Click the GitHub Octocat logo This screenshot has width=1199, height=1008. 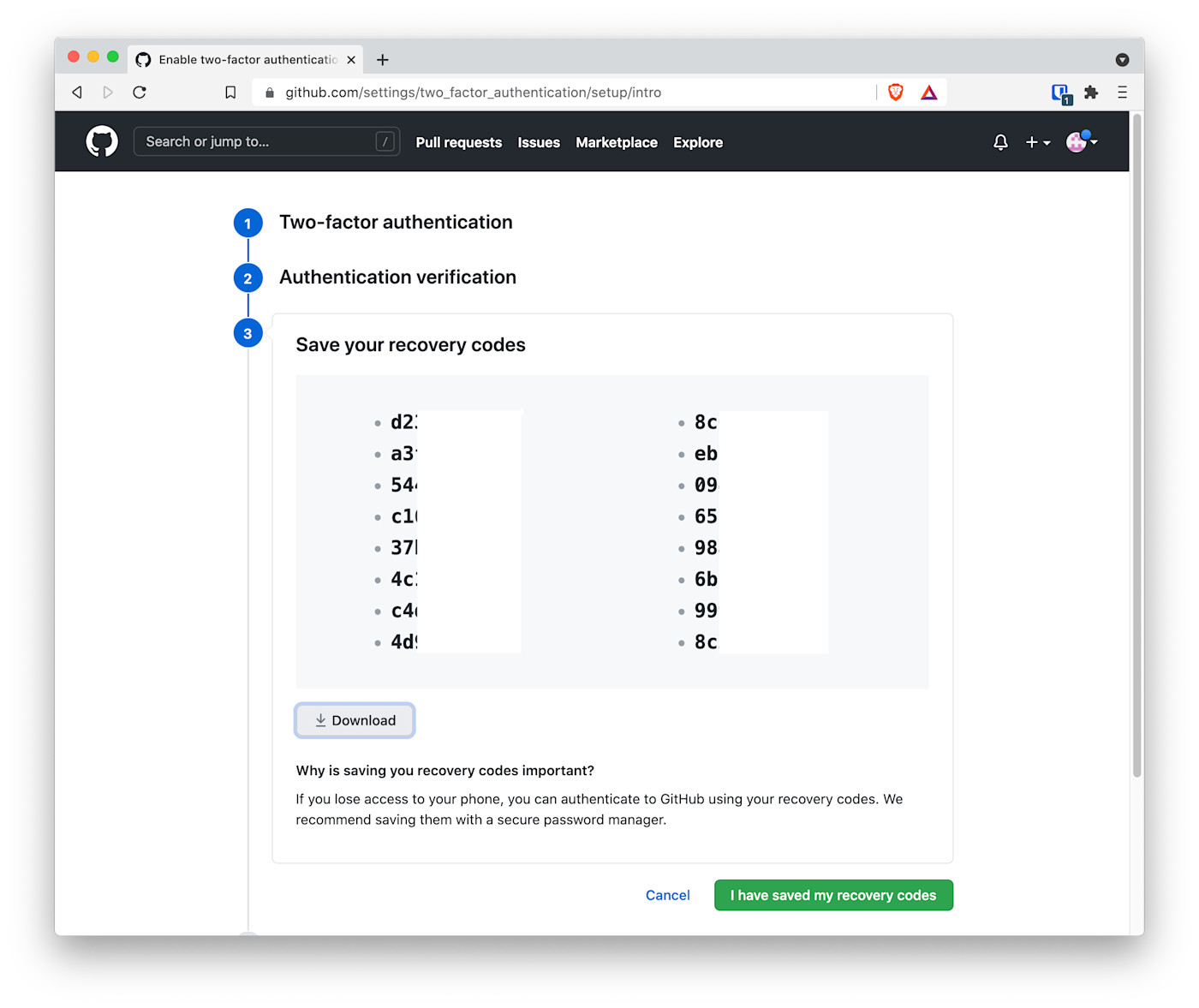[x=102, y=142]
